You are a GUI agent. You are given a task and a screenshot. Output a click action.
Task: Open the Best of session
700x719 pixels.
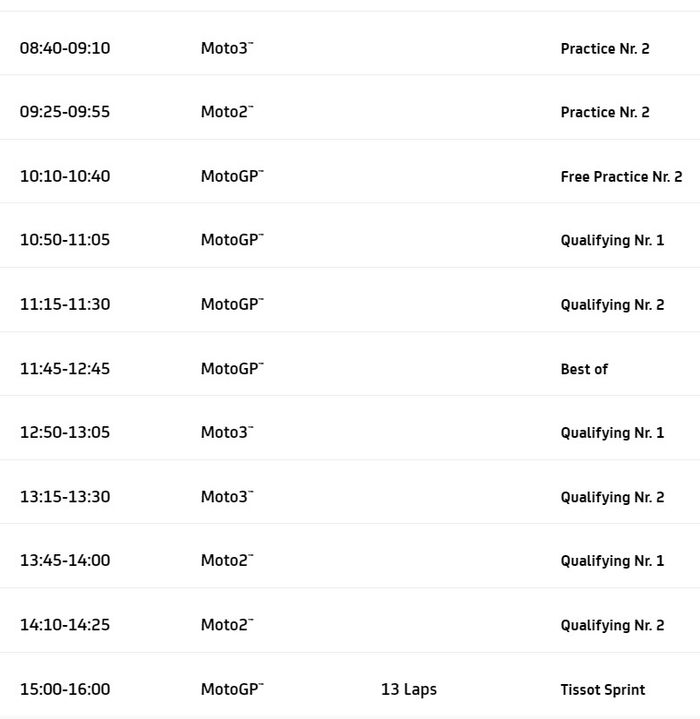(x=584, y=369)
